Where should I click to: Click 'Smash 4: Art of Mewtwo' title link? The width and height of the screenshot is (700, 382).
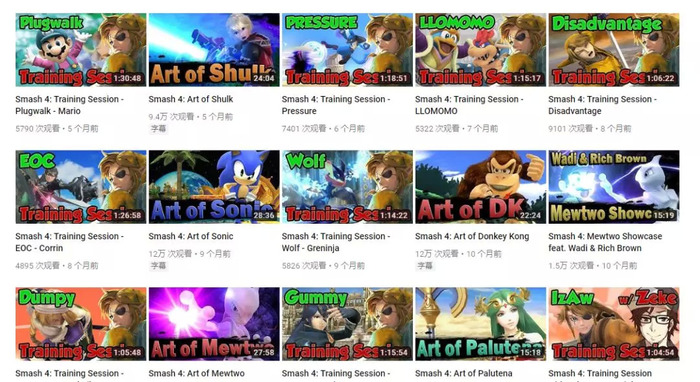pyautogui.click(x=196, y=373)
